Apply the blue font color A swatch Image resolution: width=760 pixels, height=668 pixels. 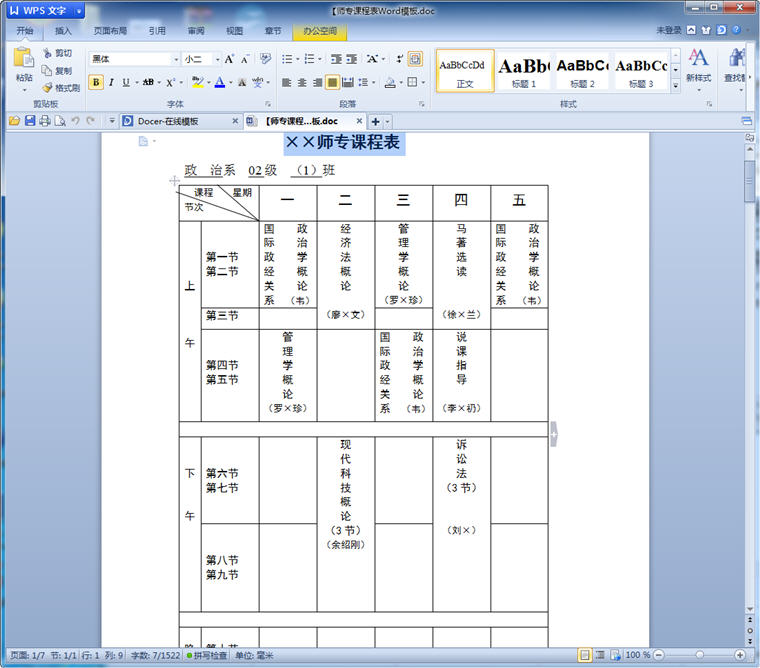click(x=220, y=82)
